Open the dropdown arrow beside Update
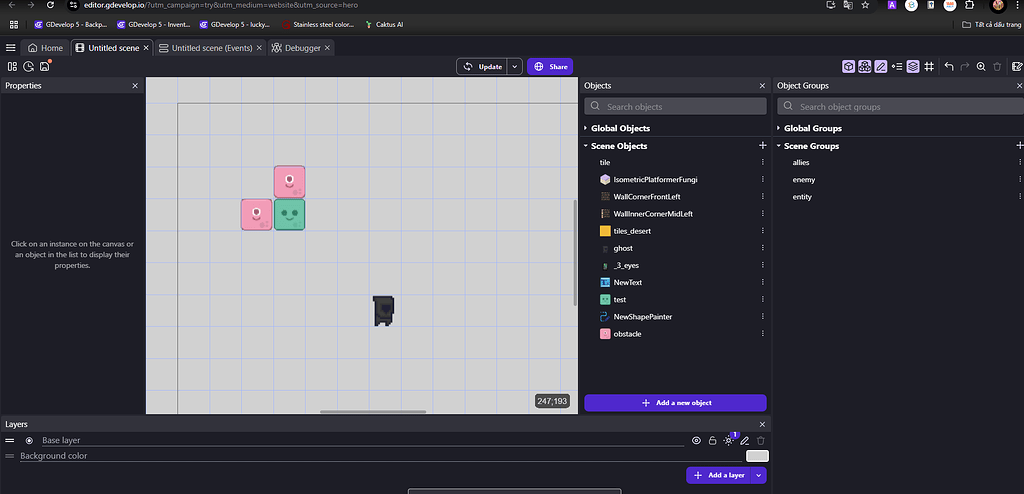Viewport: 1024px width, 494px height. click(x=515, y=67)
